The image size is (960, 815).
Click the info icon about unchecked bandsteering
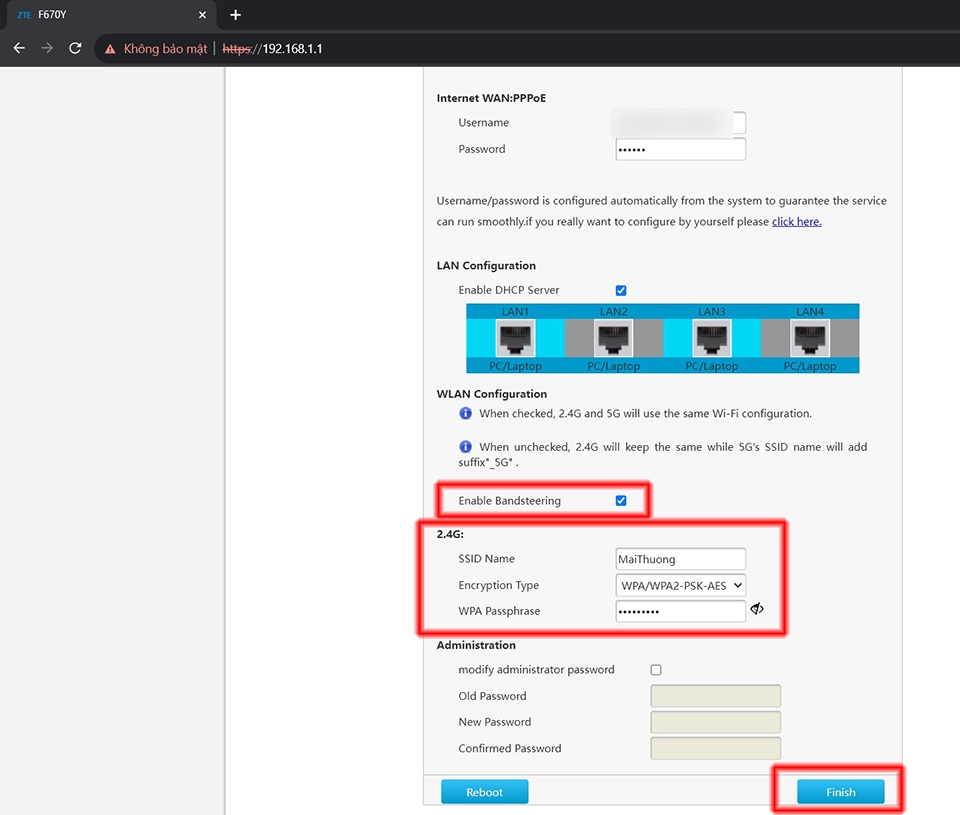[465, 446]
